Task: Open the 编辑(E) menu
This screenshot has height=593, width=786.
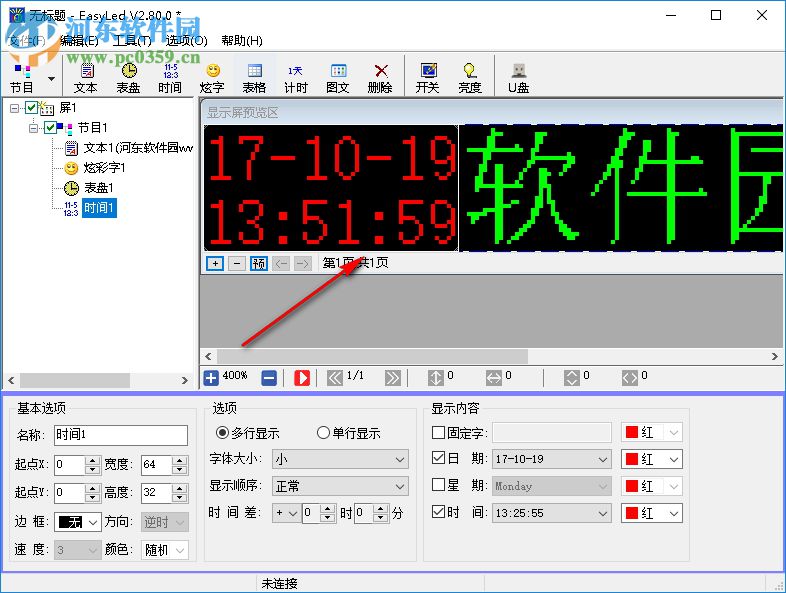Action: [79, 41]
